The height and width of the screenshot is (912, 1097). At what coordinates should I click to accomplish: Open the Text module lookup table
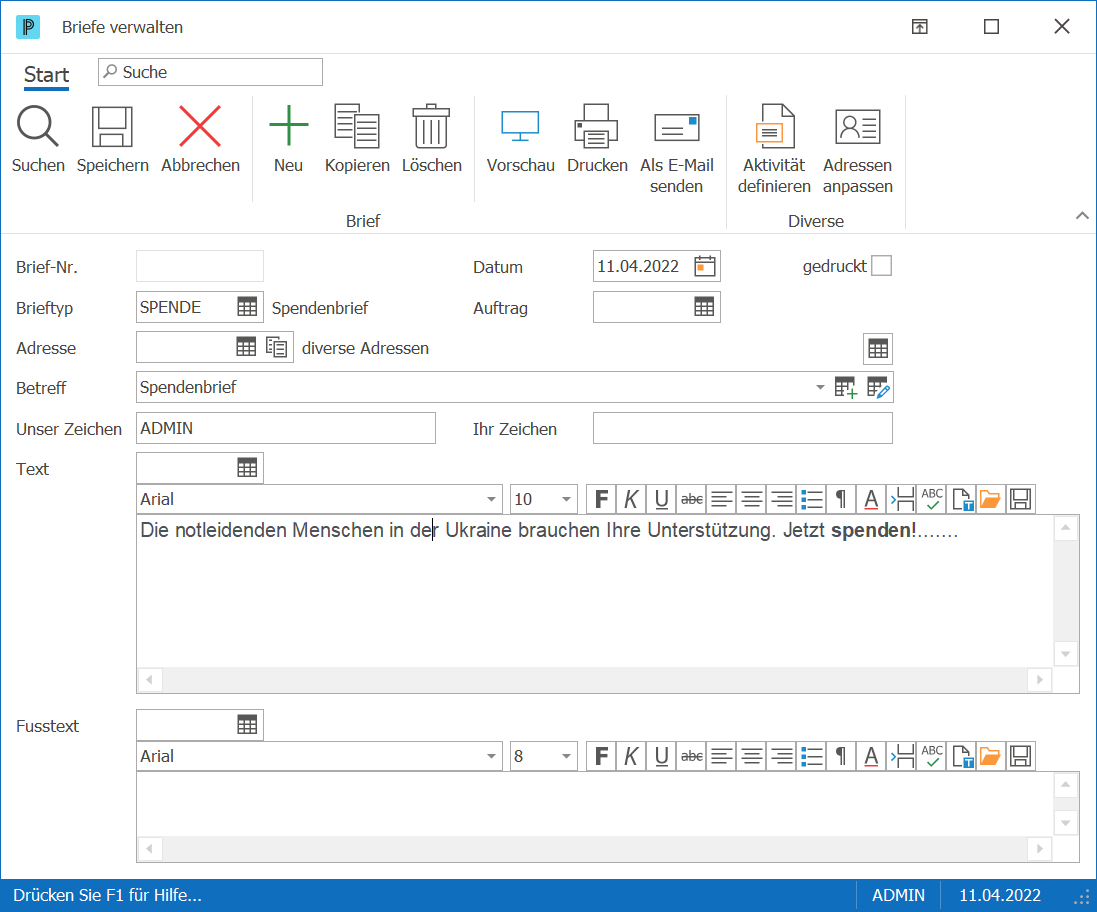tap(247, 468)
